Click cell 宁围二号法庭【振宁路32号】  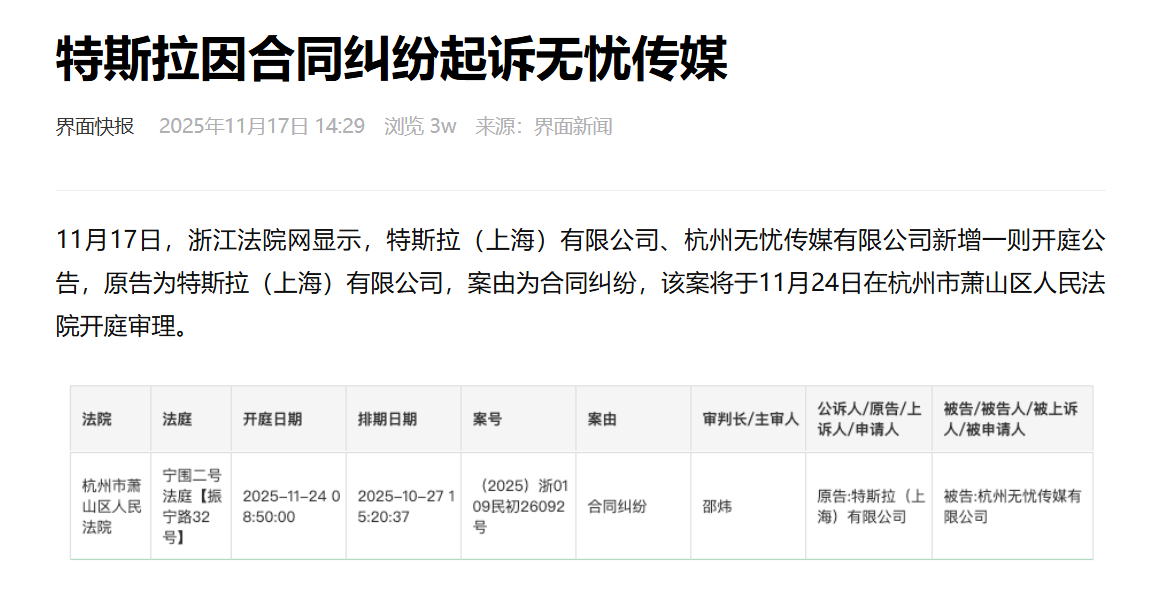coord(192,507)
